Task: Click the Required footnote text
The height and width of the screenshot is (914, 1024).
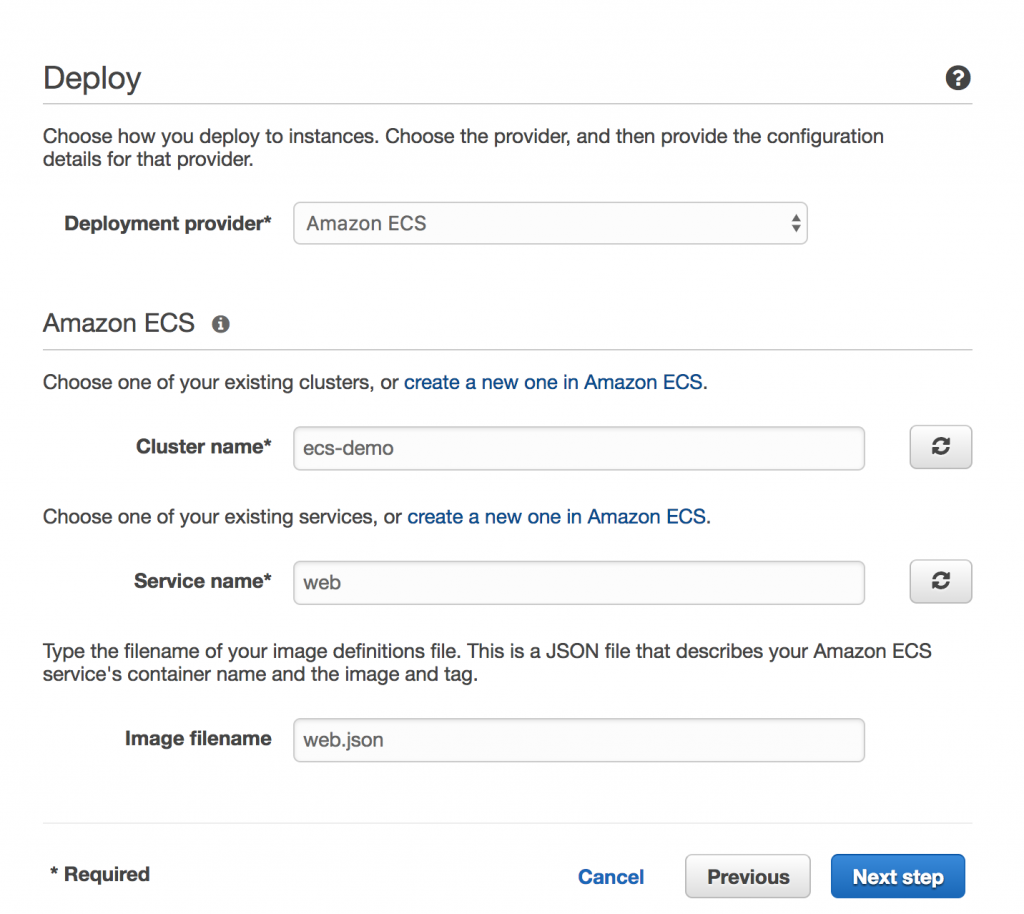Action: [x=100, y=875]
